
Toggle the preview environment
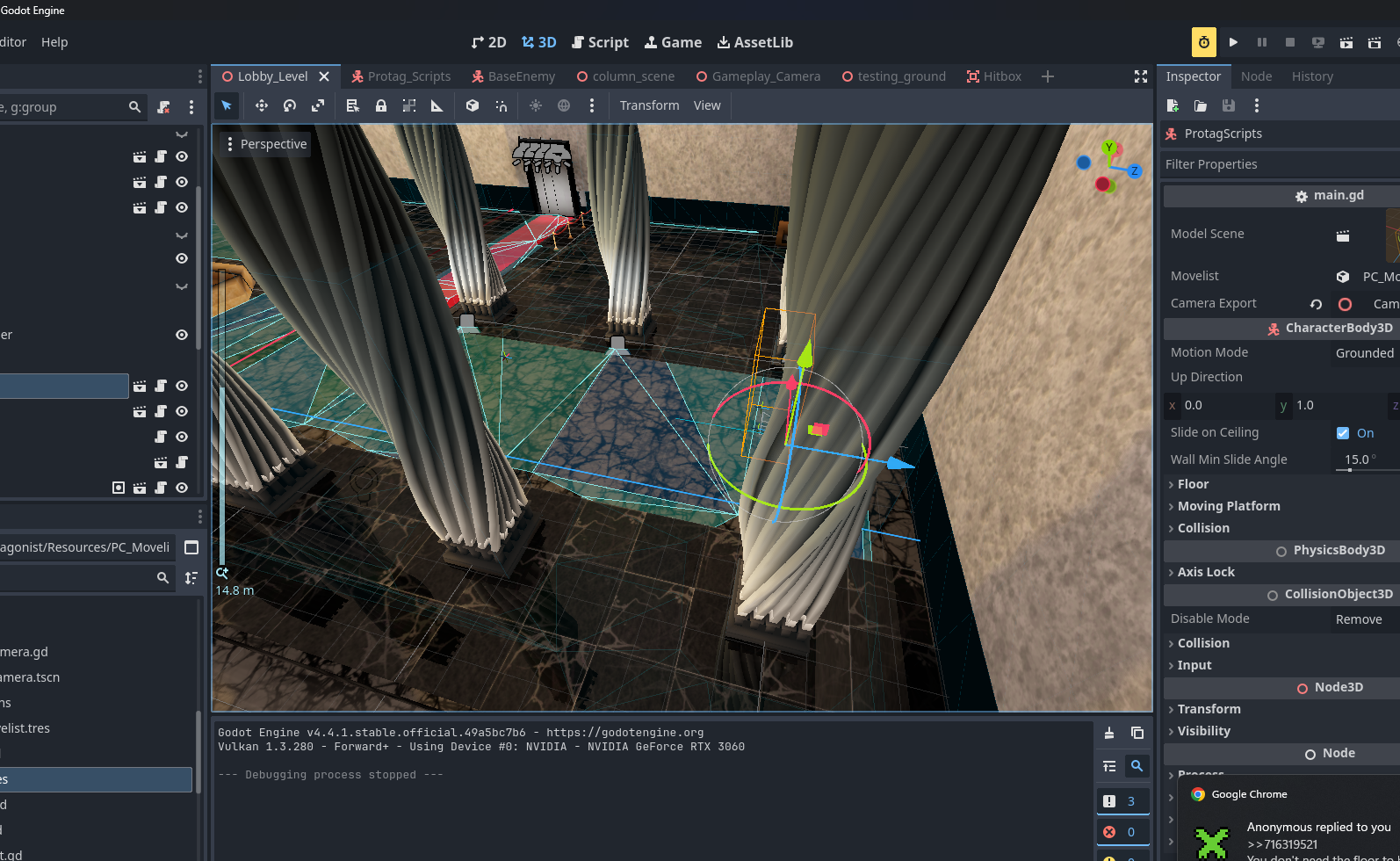564,105
